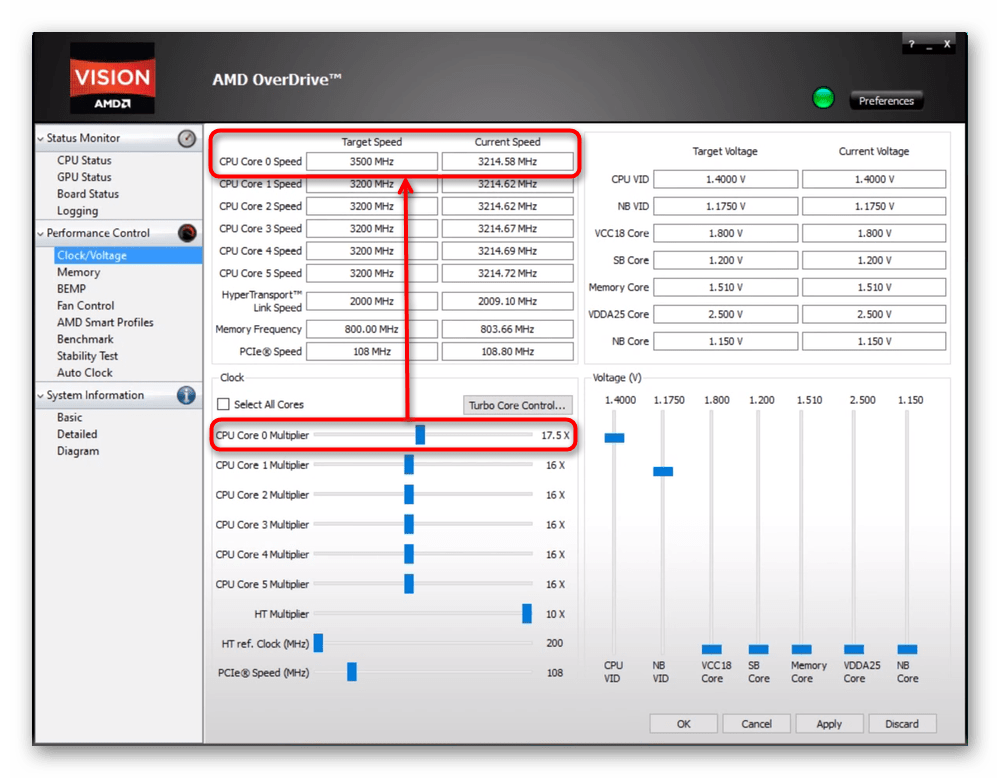Click the CPU Core 0 Multiplier slider handle
This screenshot has width=1000, height=778.
420,435
